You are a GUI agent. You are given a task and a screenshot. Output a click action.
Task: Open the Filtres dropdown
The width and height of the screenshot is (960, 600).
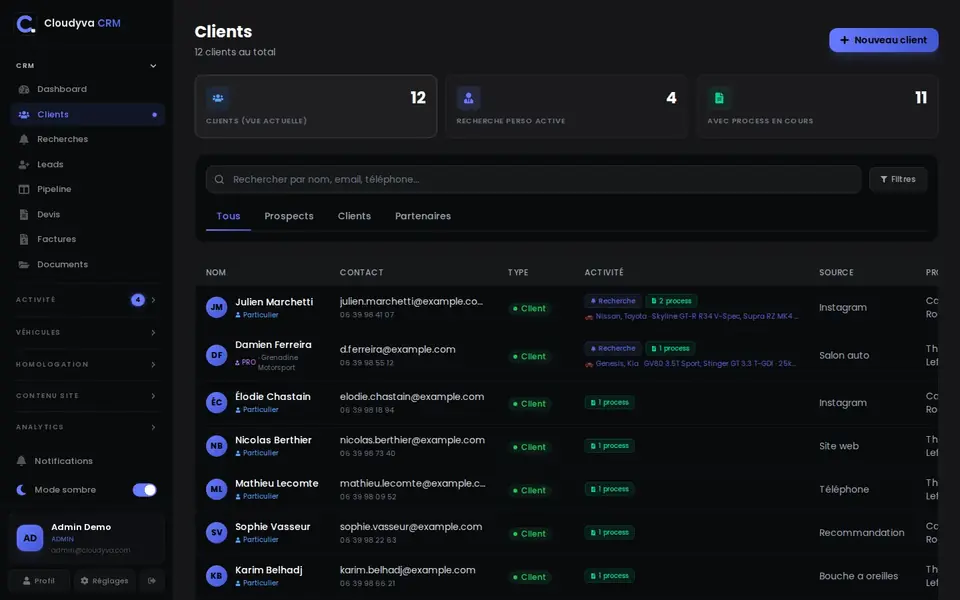point(898,179)
